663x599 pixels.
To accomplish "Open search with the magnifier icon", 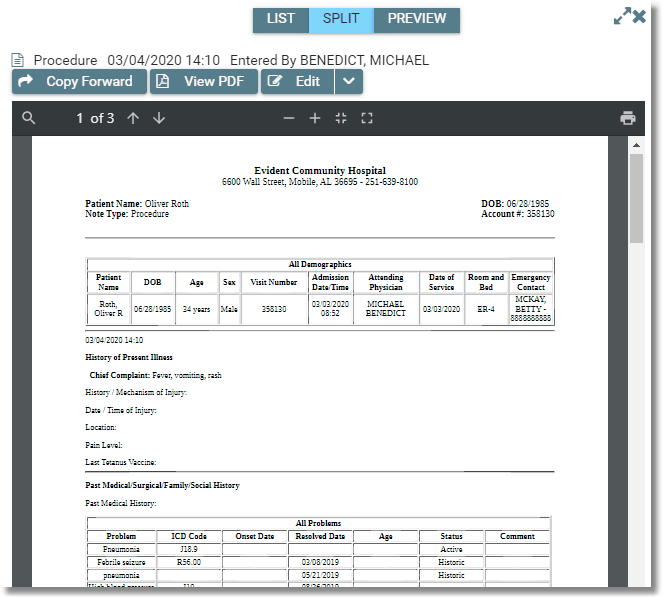I will [28, 118].
